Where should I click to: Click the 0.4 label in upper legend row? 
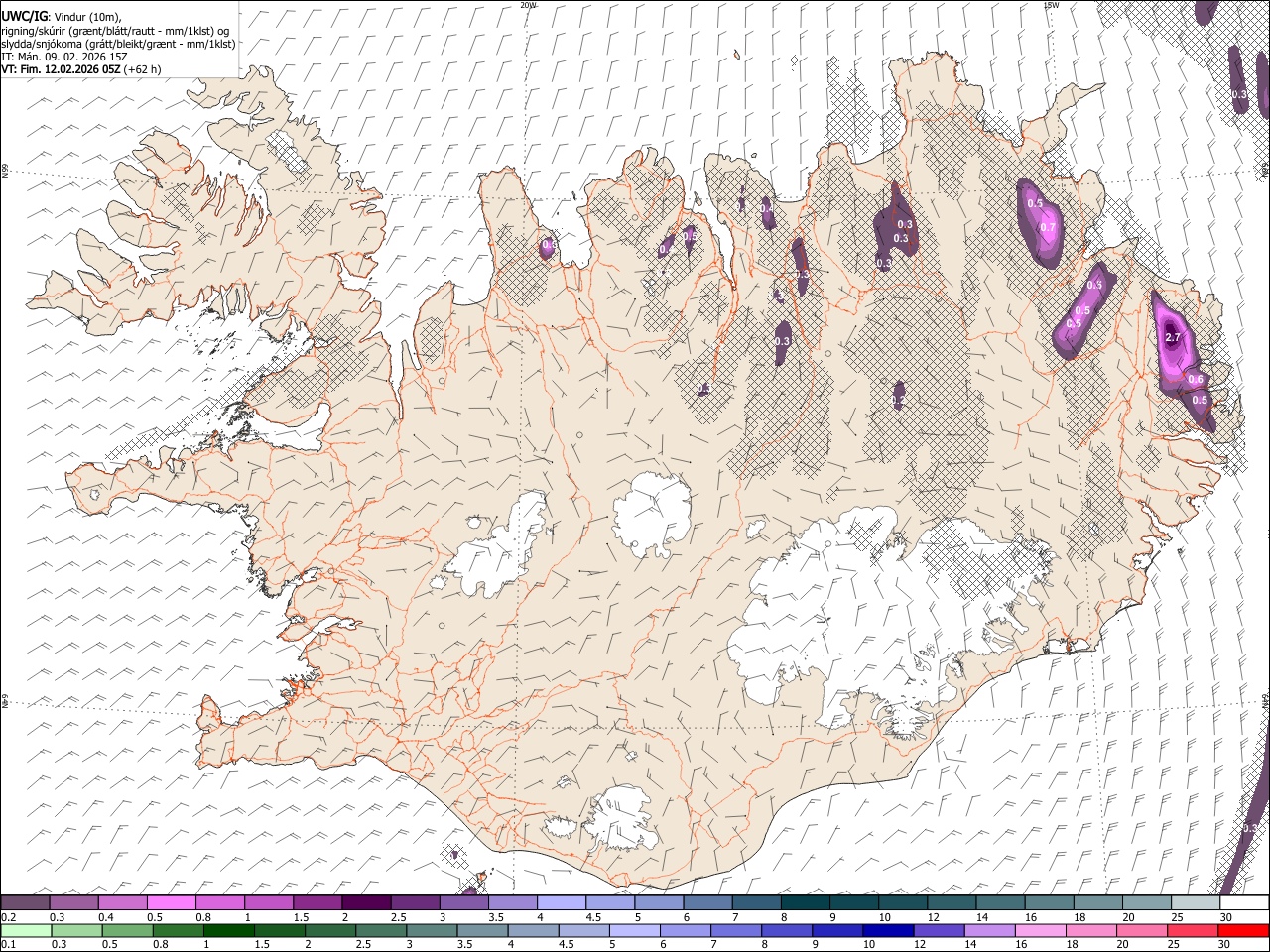click(x=105, y=917)
